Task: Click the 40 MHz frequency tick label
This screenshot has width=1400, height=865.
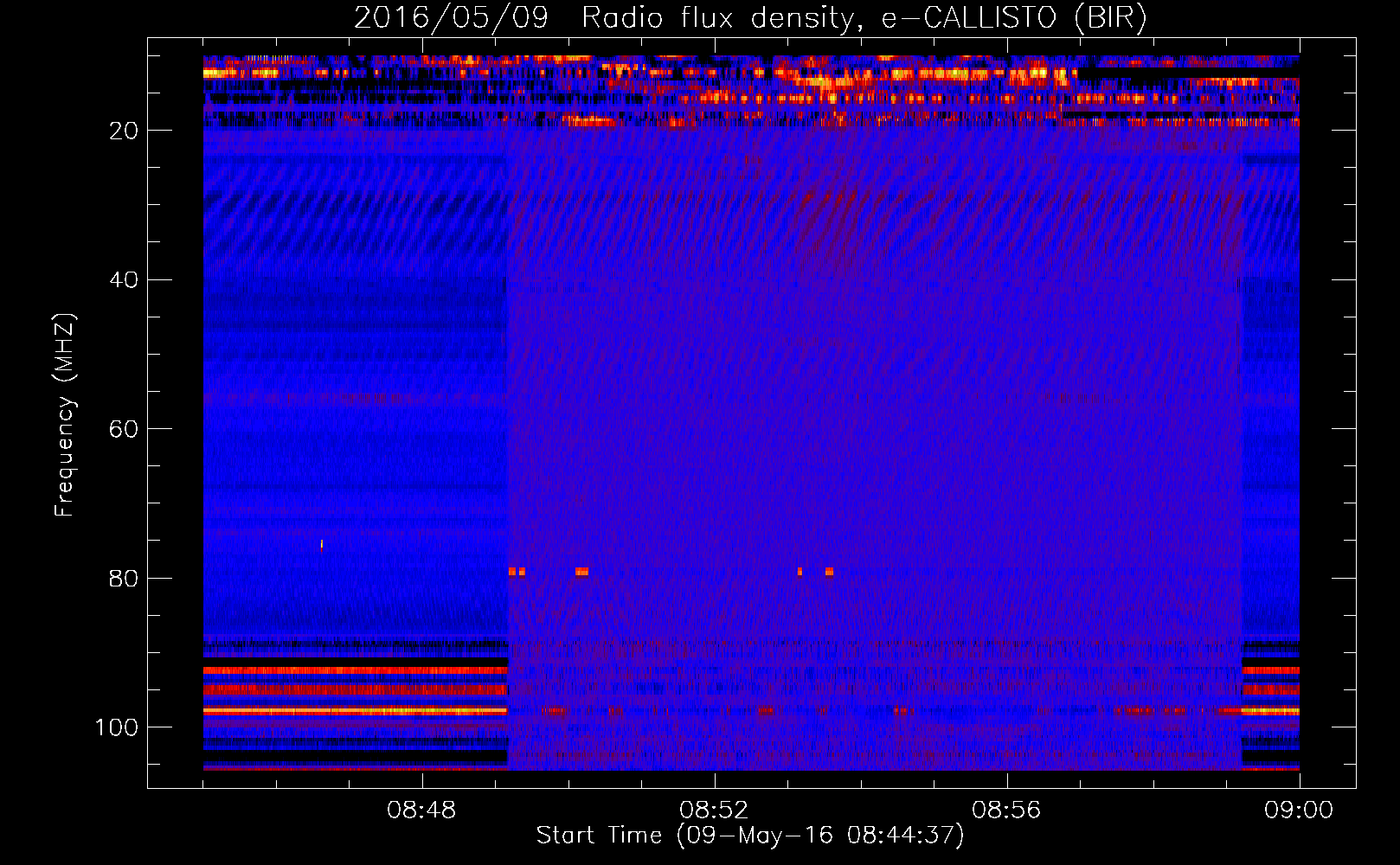Action: pos(125,279)
